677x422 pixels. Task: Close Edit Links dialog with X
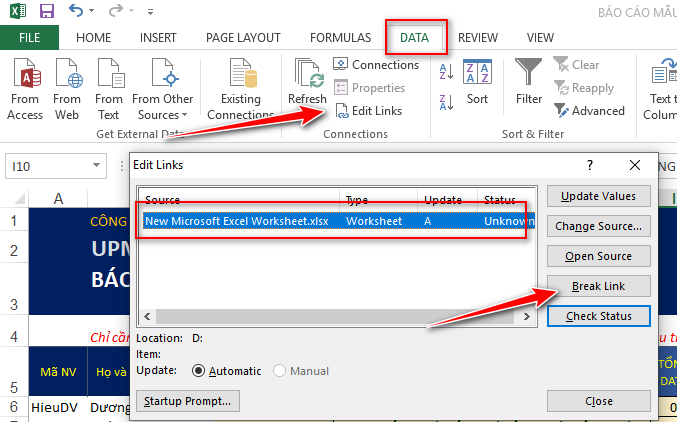[x=635, y=165]
